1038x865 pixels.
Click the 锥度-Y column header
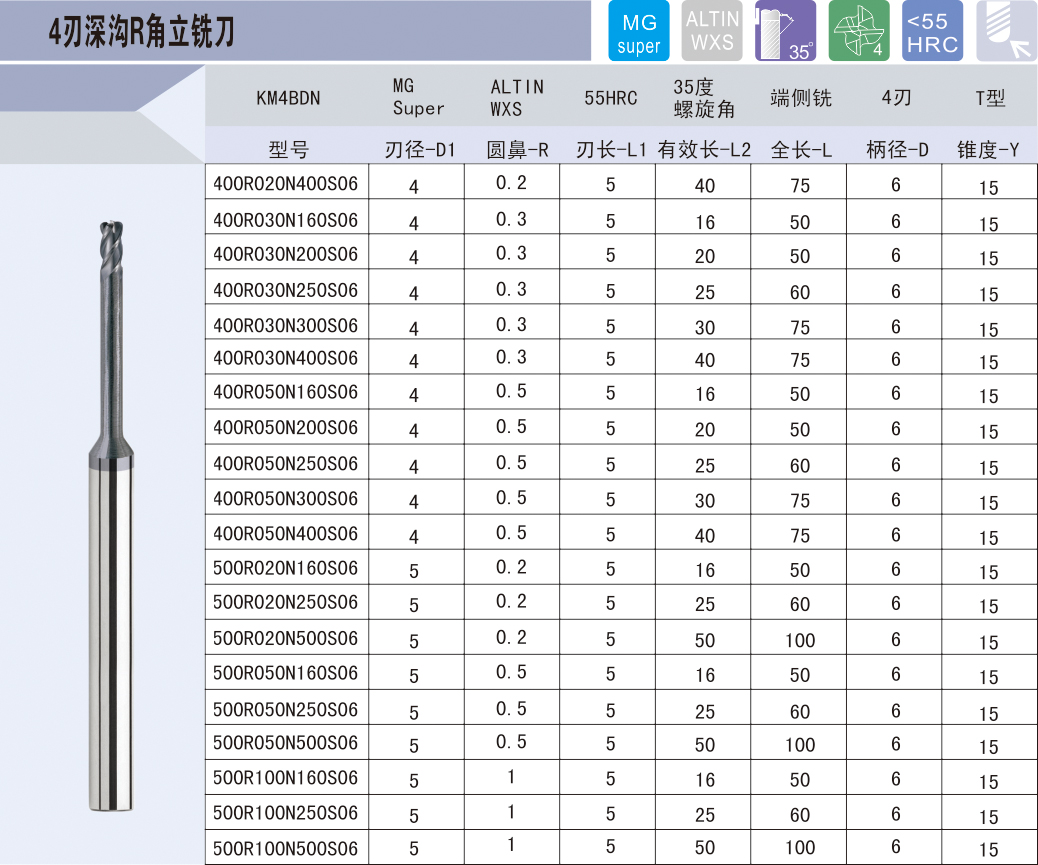pos(987,150)
